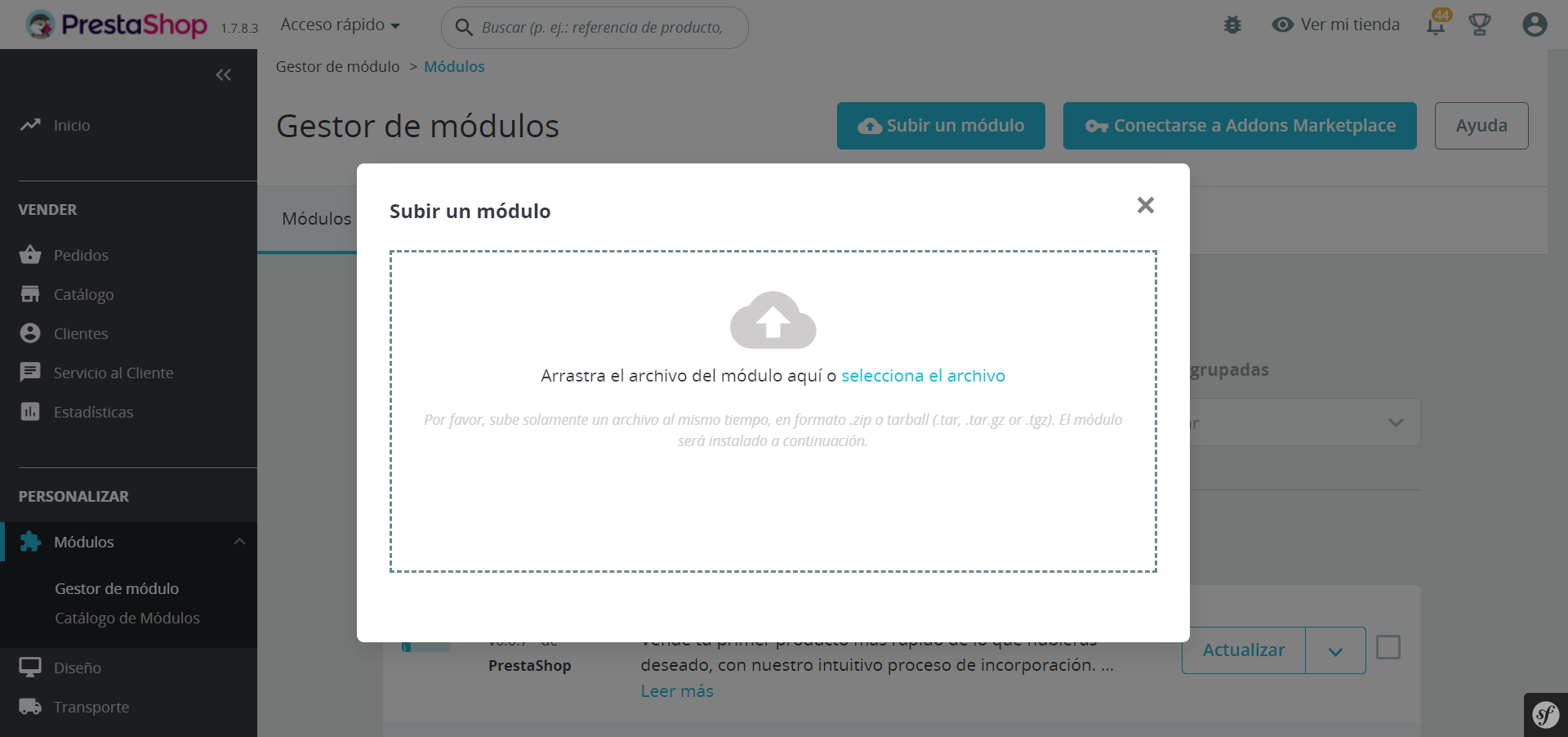This screenshot has width=1568, height=737.
Task: Click the cloud upload icon in dialog
Action: [773, 319]
